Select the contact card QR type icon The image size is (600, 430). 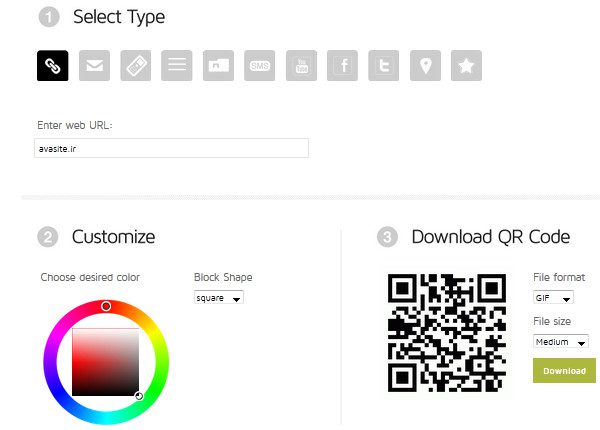click(x=218, y=65)
